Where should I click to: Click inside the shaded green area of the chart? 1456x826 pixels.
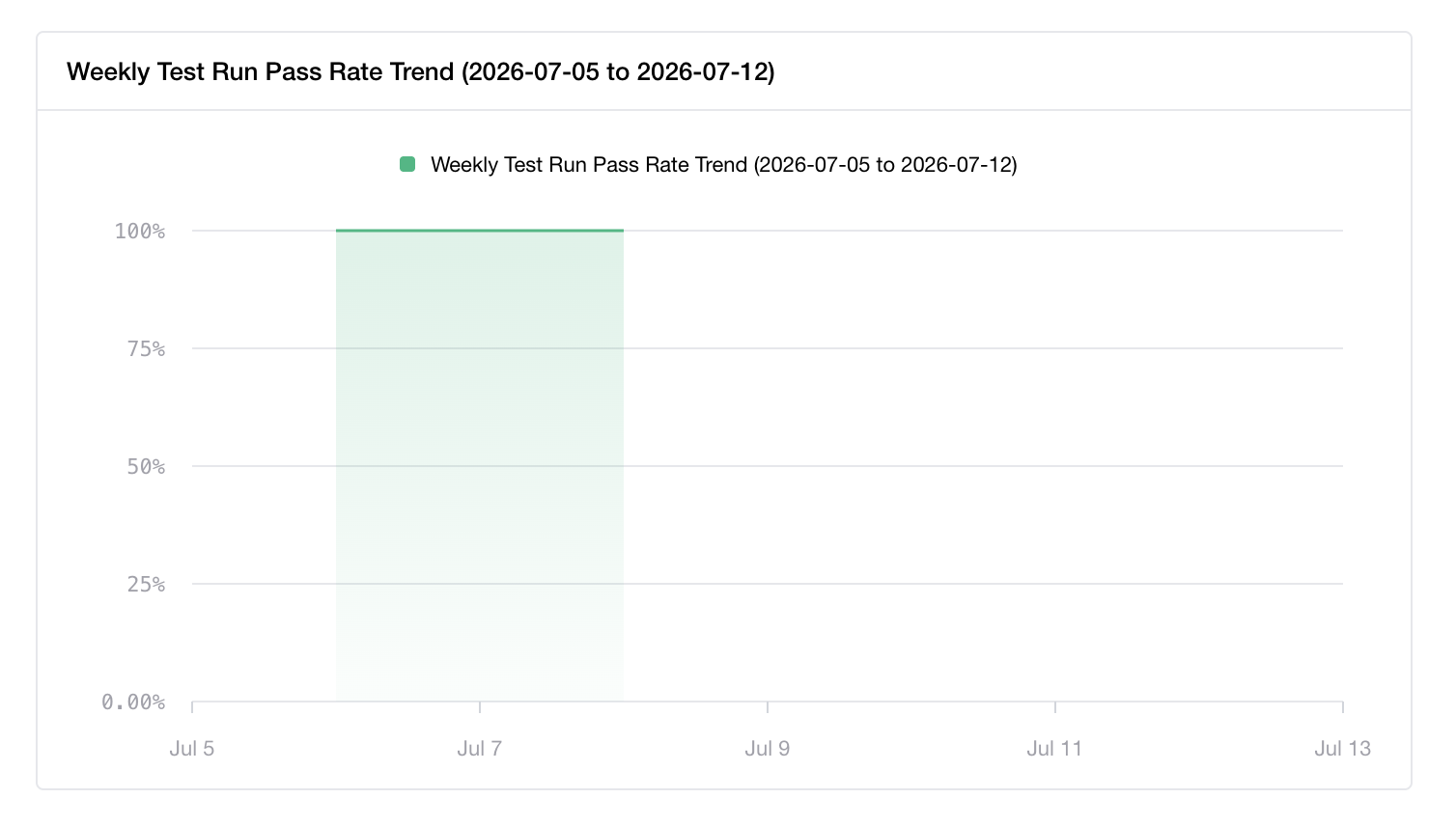pyautogui.click(x=480, y=466)
